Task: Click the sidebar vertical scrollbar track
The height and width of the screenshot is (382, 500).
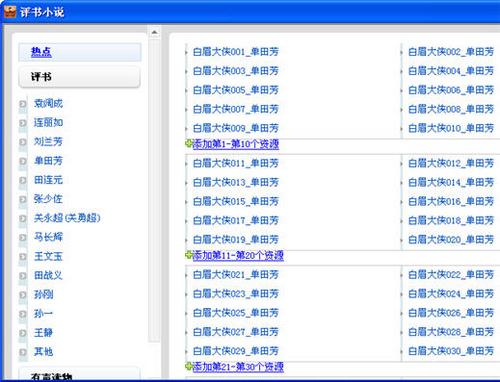Action: [x=154, y=190]
